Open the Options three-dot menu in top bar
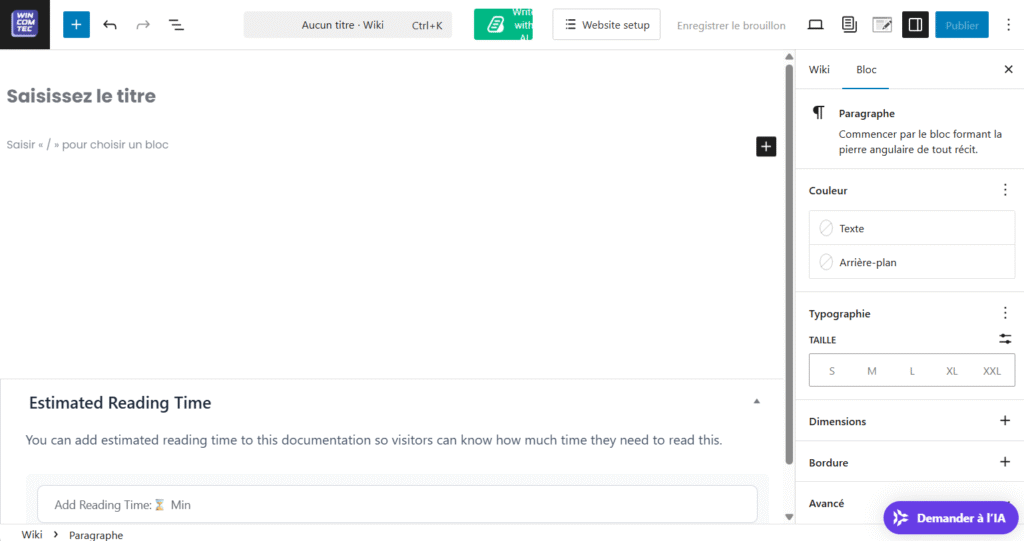Screen dimensions: 1024x541 (x=1008, y=25)
